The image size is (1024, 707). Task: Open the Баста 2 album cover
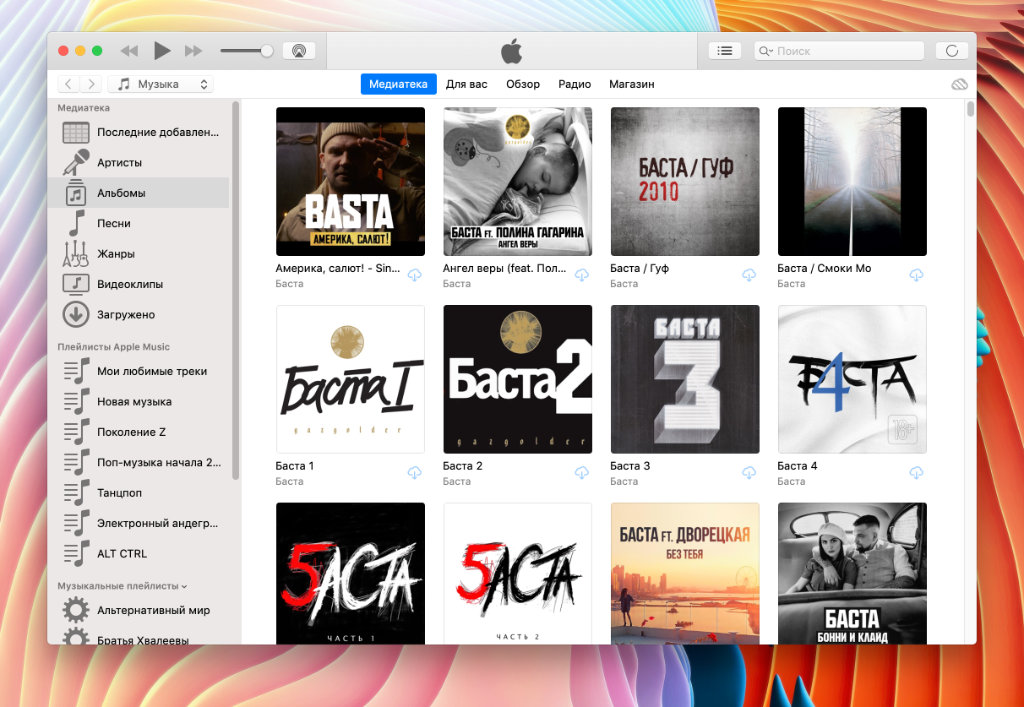point(518,379)
